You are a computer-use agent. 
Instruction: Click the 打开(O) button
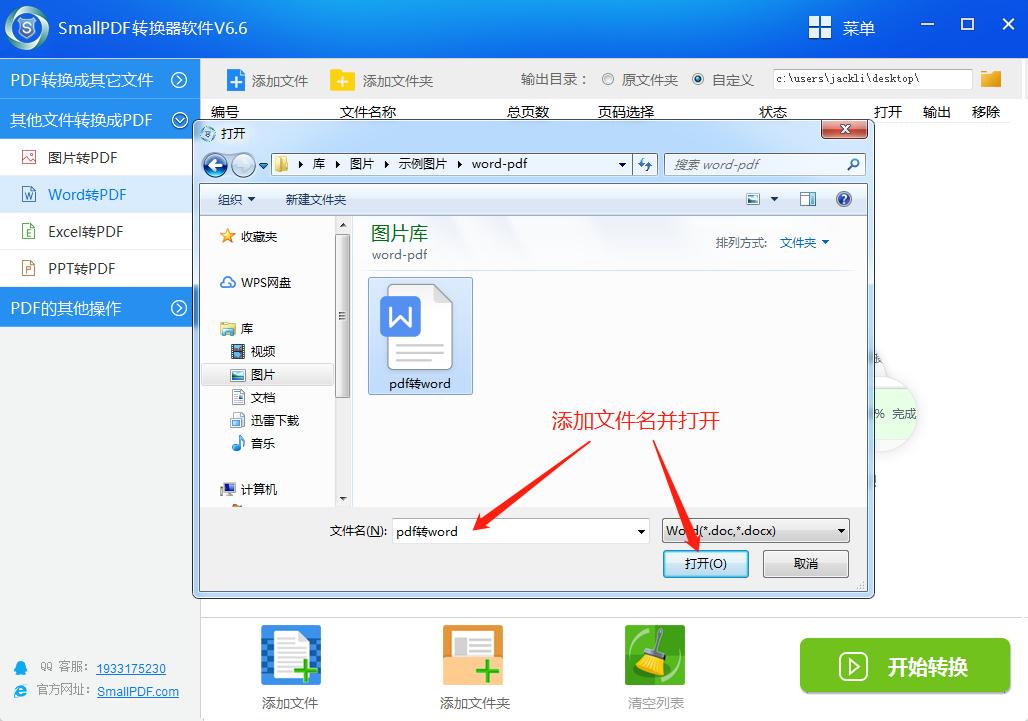click(x=705, y=563)
